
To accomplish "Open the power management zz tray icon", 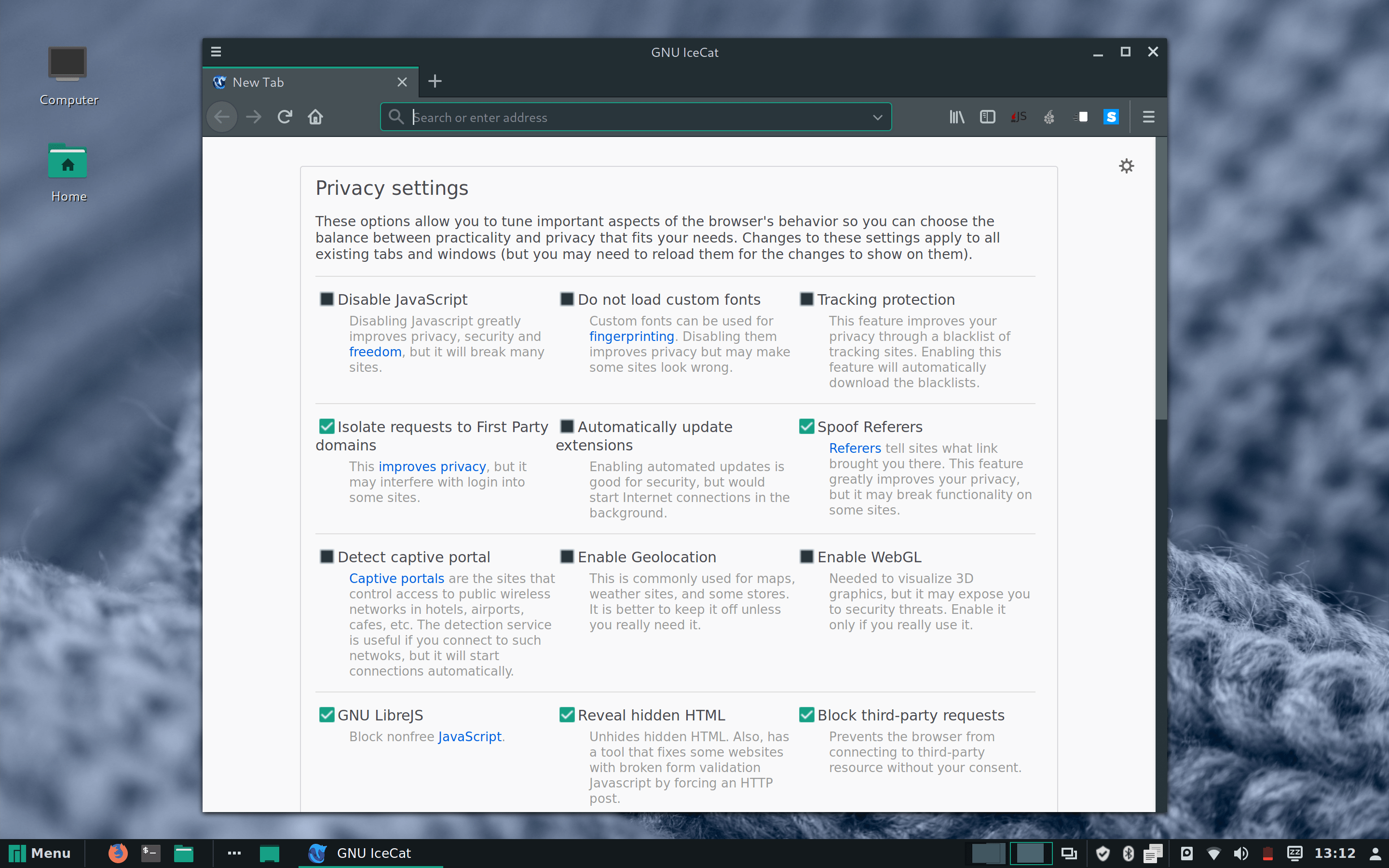I will tap(1295, 853).
